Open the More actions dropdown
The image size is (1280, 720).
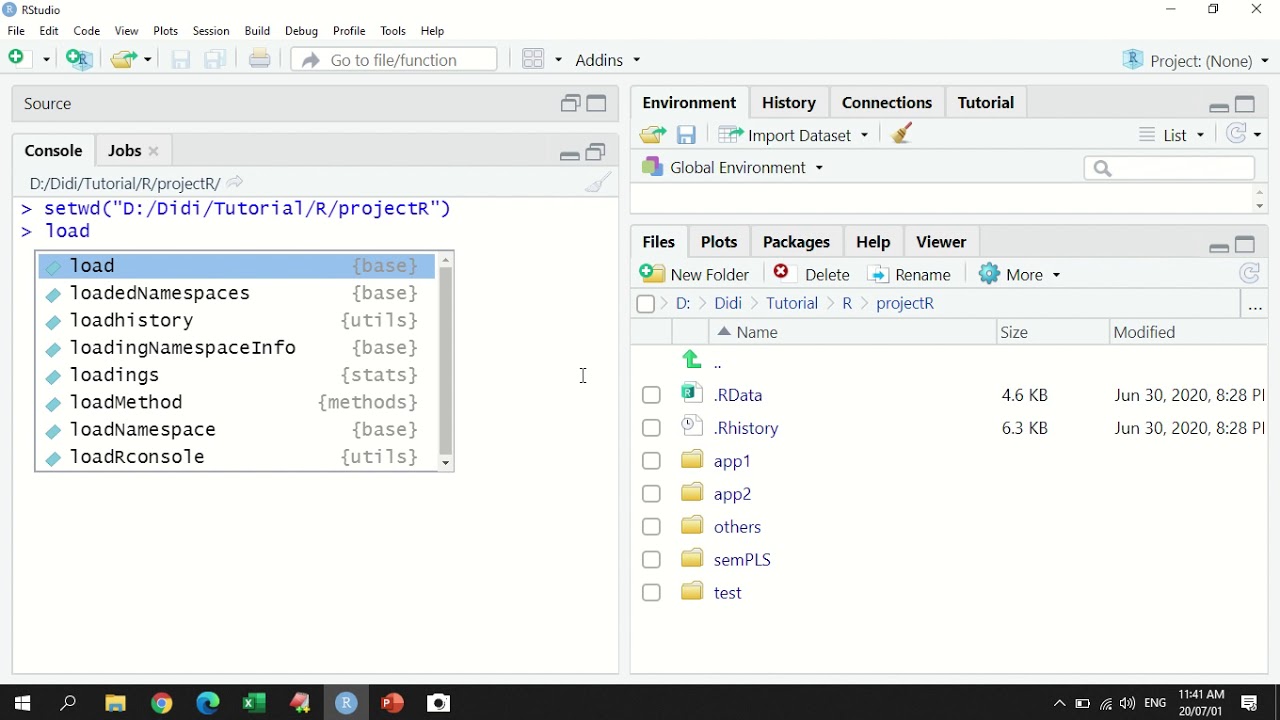[x=1020, y=274]
